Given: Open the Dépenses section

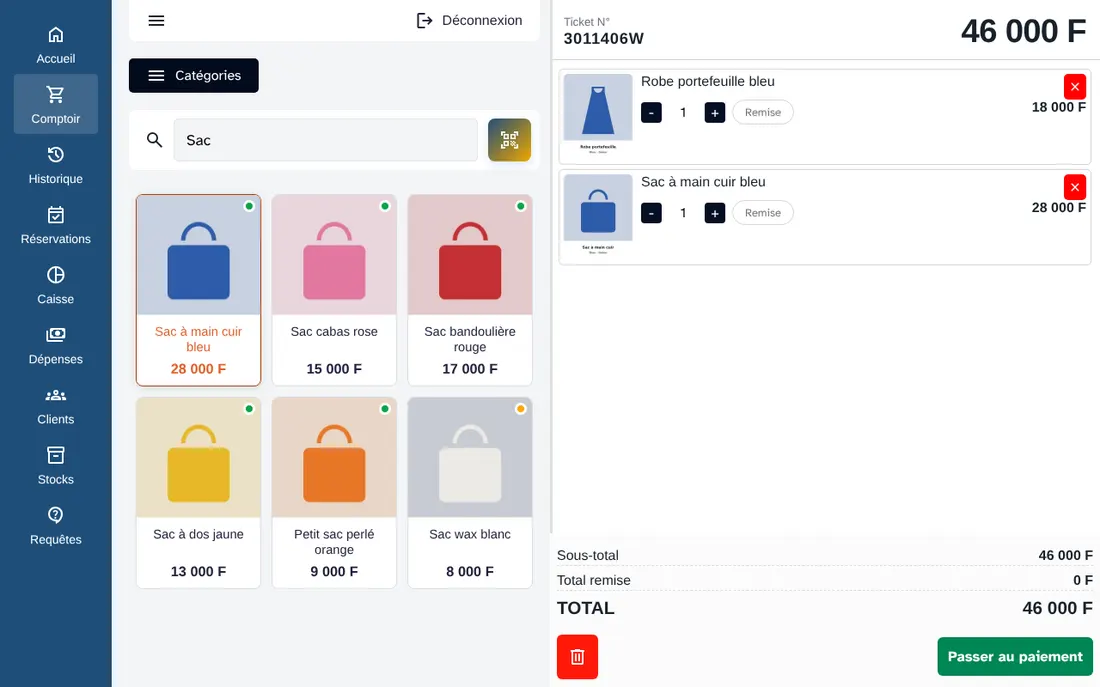Looking at the screenshot, I should [x=55, y=345].
